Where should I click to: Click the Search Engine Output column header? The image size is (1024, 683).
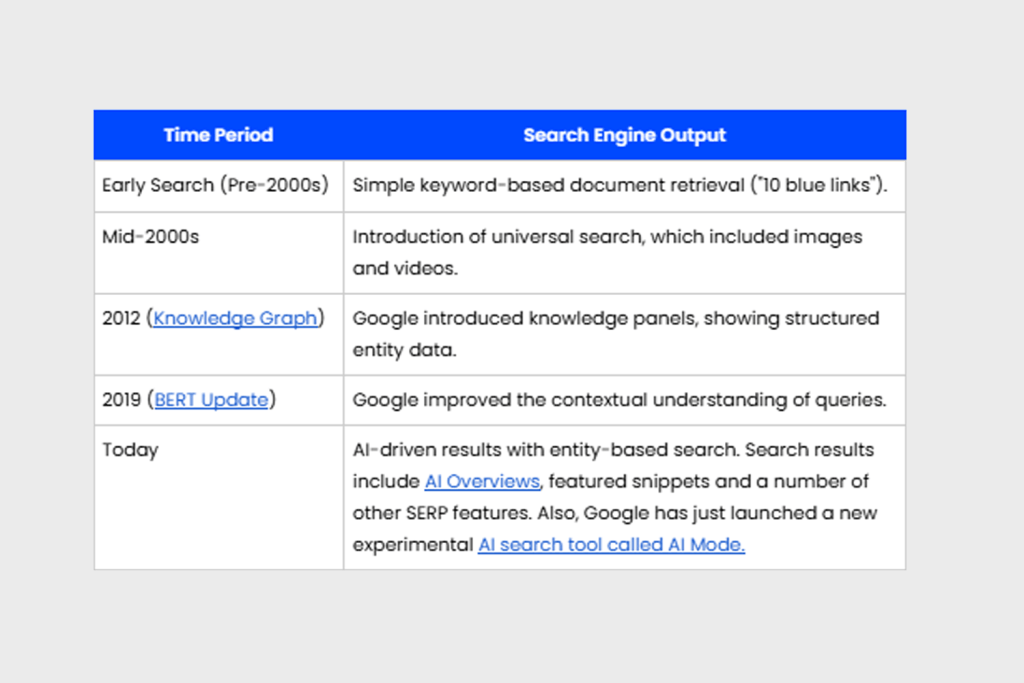click(x=624, y=135)
